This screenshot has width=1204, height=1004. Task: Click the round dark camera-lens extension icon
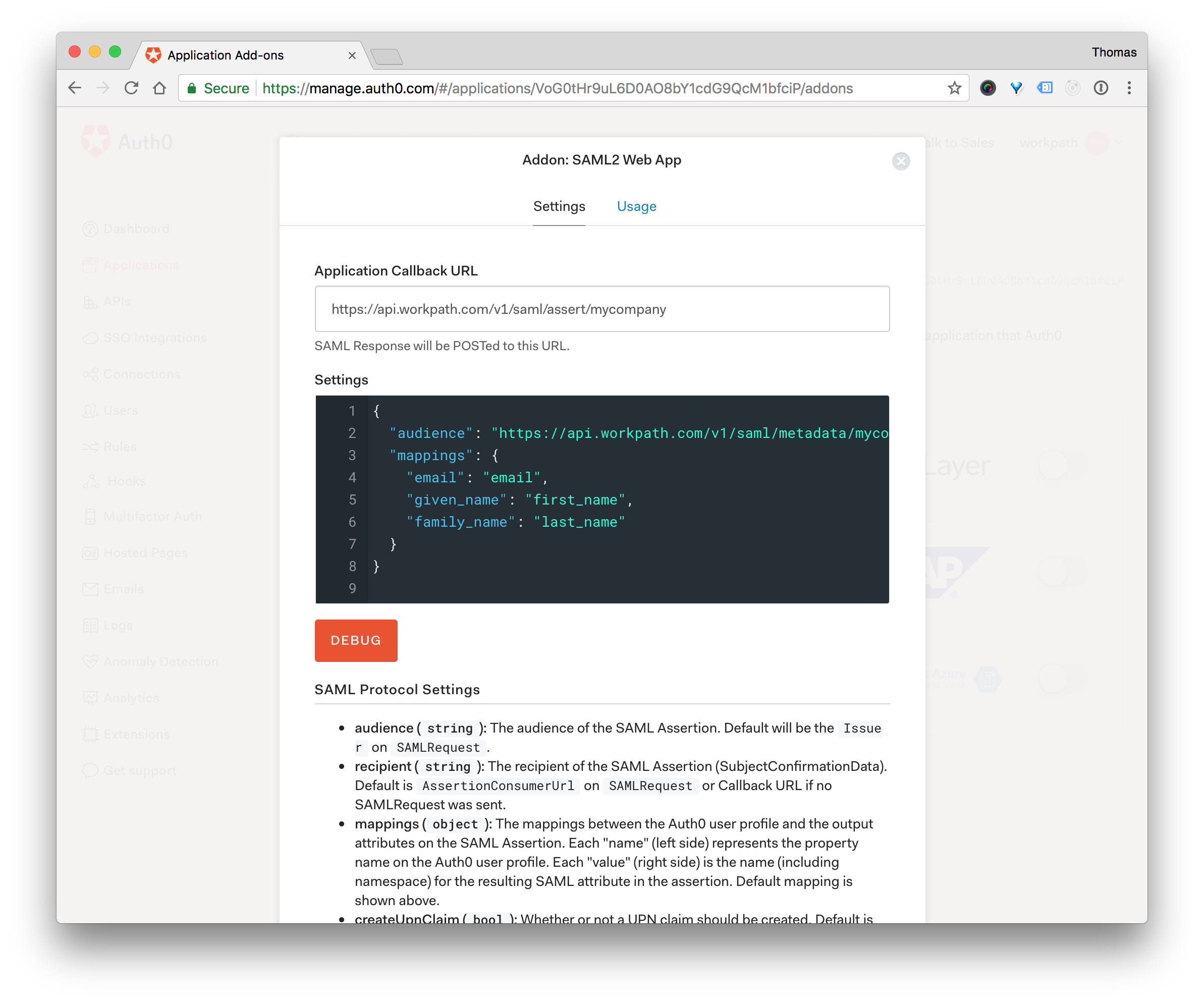988,88
